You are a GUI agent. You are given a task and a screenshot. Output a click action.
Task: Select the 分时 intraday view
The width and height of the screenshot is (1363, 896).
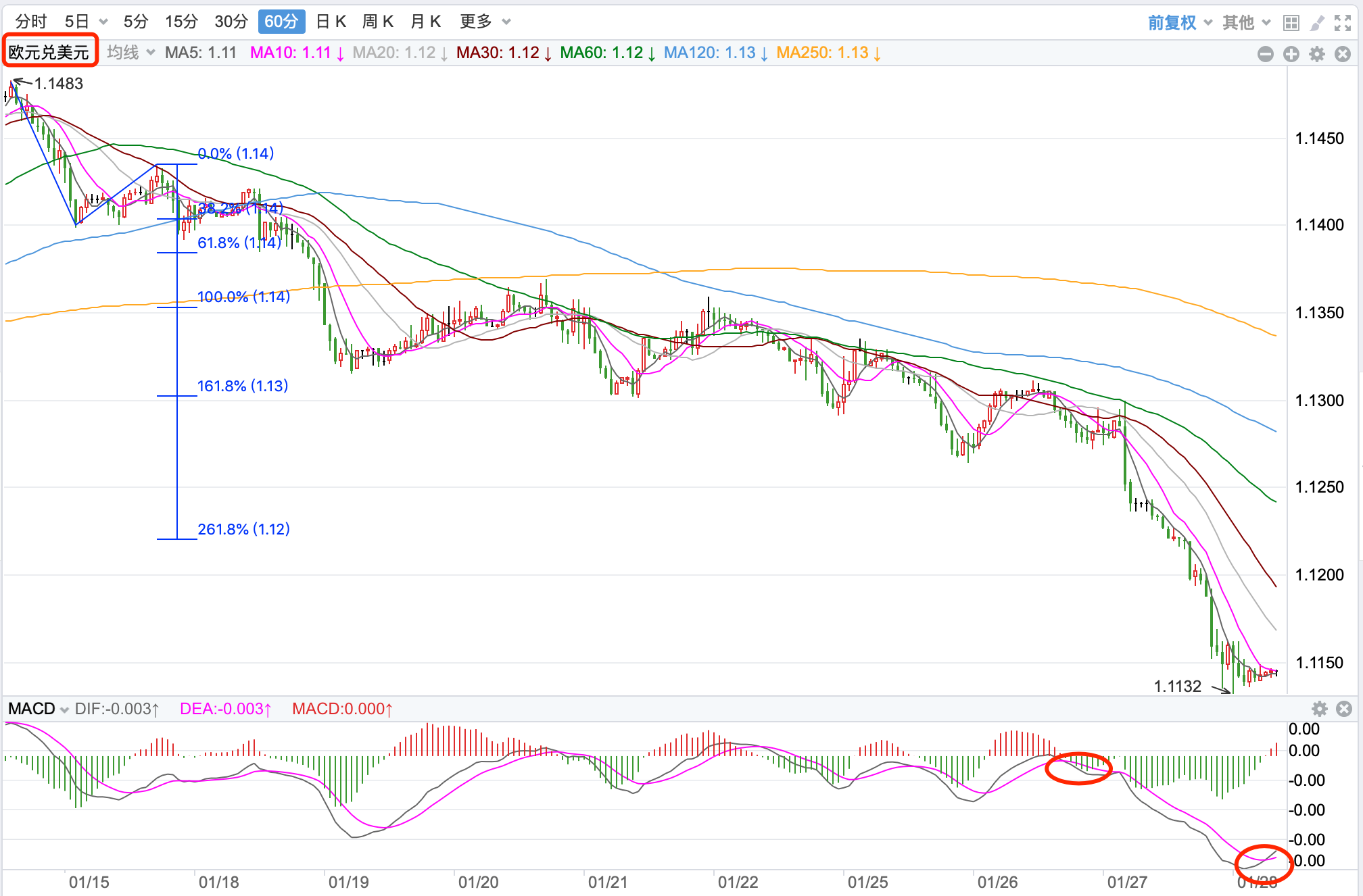click(30, 22)
